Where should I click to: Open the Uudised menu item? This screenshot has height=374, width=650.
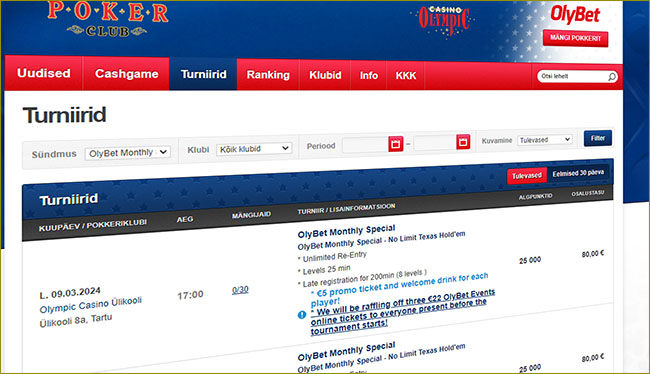coord(44,73)
